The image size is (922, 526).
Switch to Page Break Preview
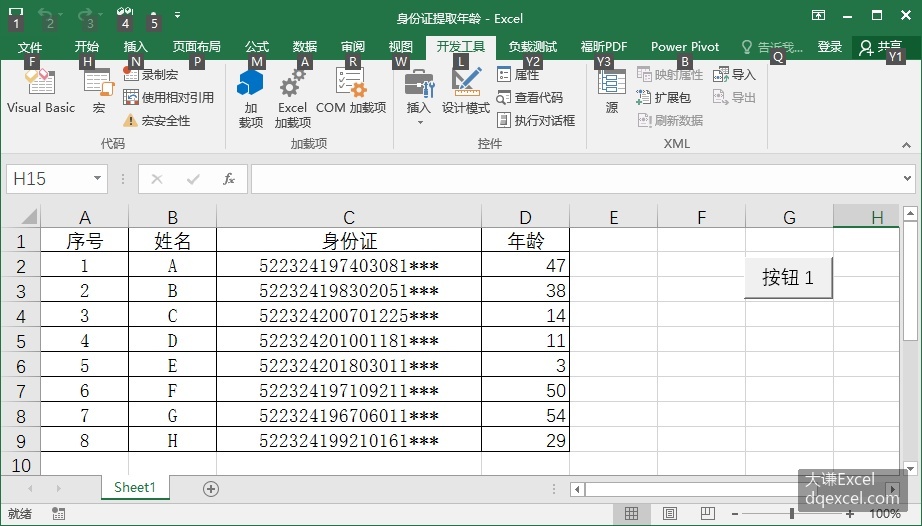click(x=707, y=514)
